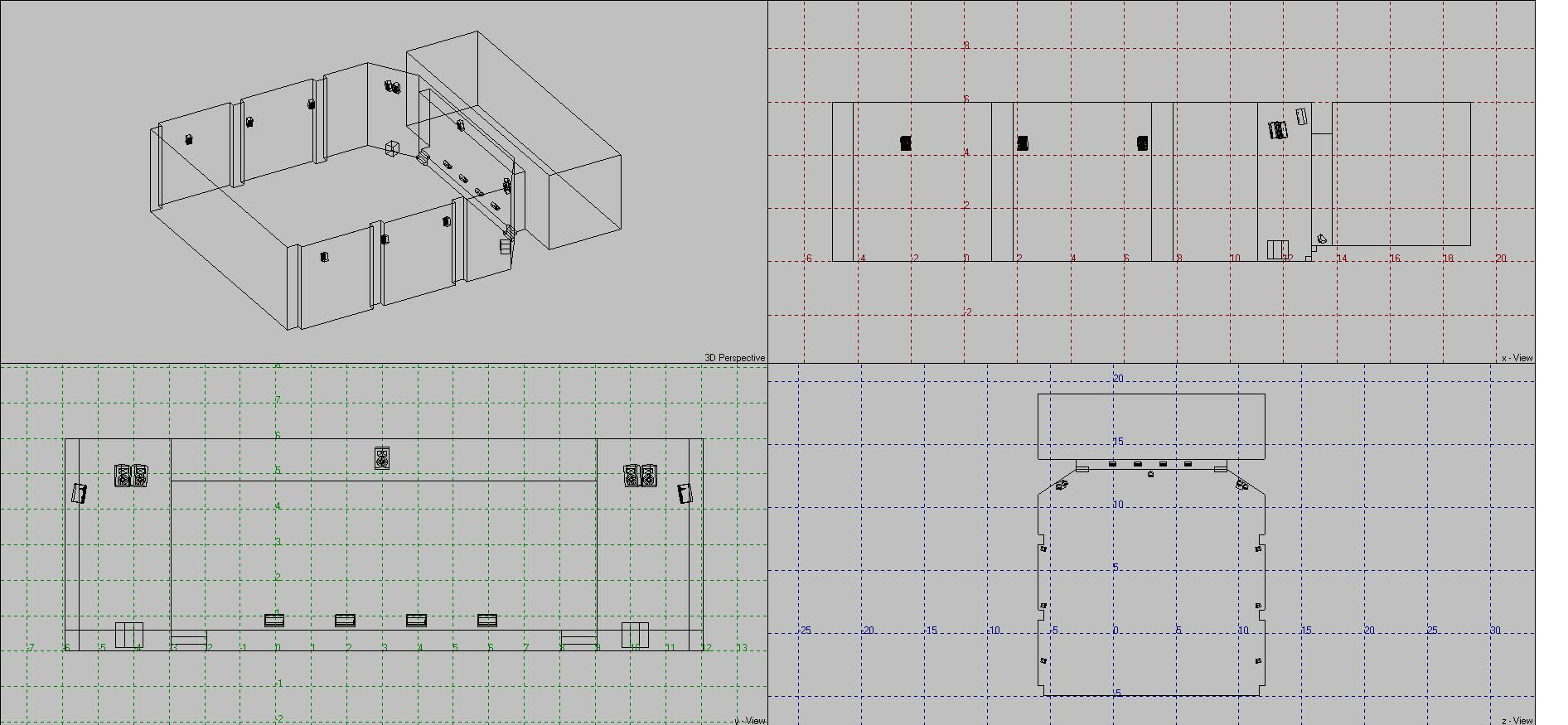This screenshot has height=725, width=1568.
Task: Select third floor monitor above 4 in y-View
Action: click(417, 620)
